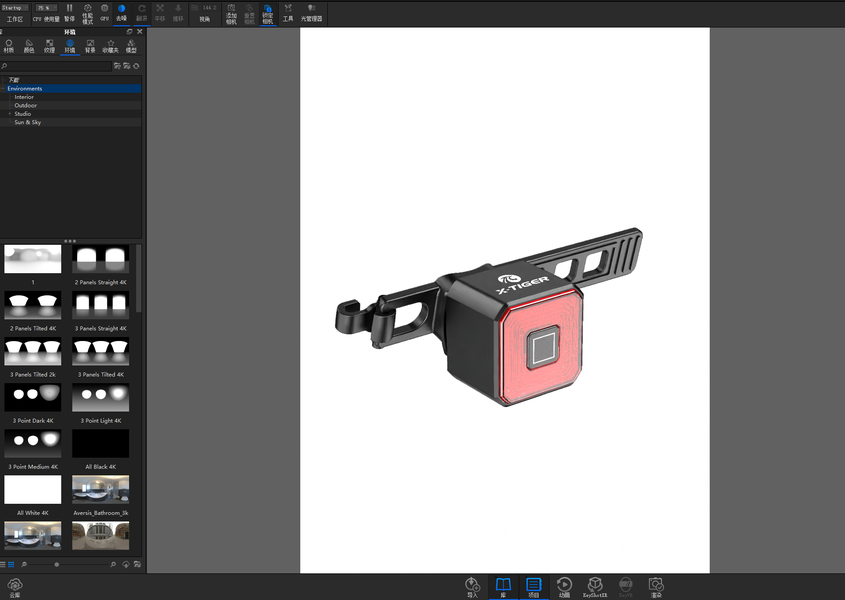Select the Sun & Sky folder

click(x=27, y=122)
